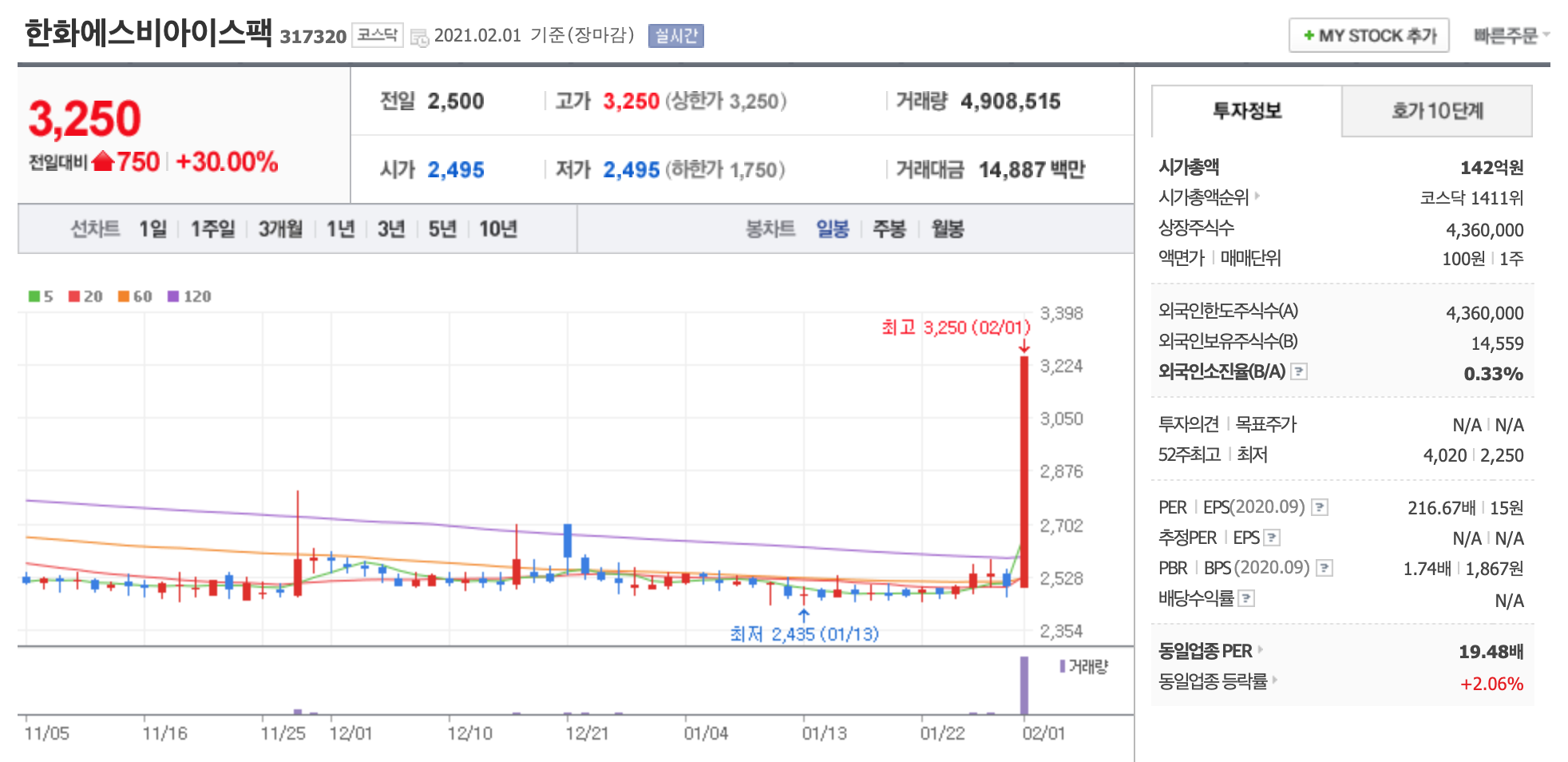The width and height of the screenshot is (1568, 762).
Task: Click the stock code 317320
Action: click(x=313, y=37)
